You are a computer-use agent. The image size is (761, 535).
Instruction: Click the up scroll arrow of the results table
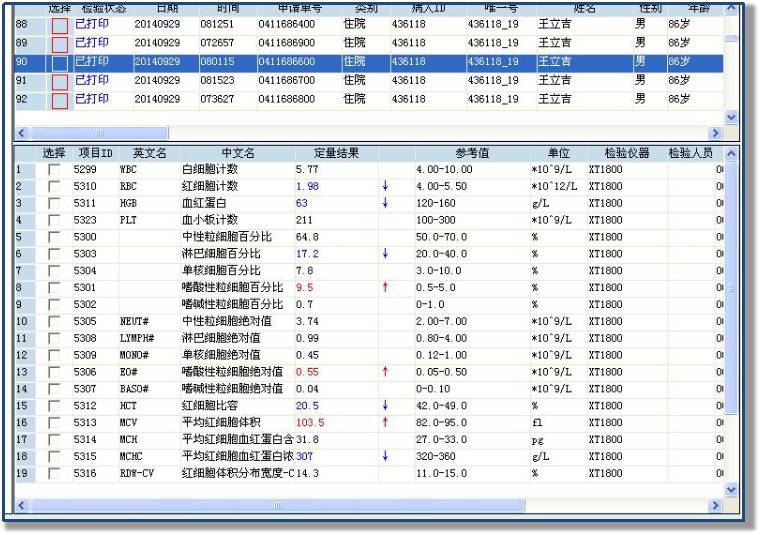pos(730,155)
